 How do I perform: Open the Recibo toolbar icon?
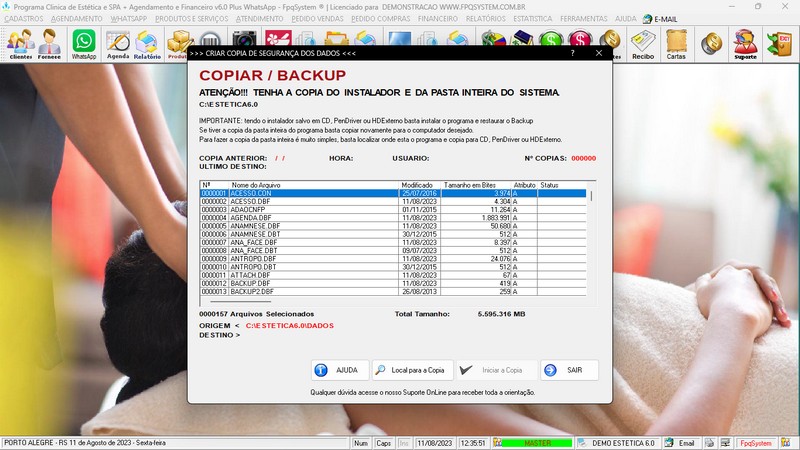coord(643,44)
